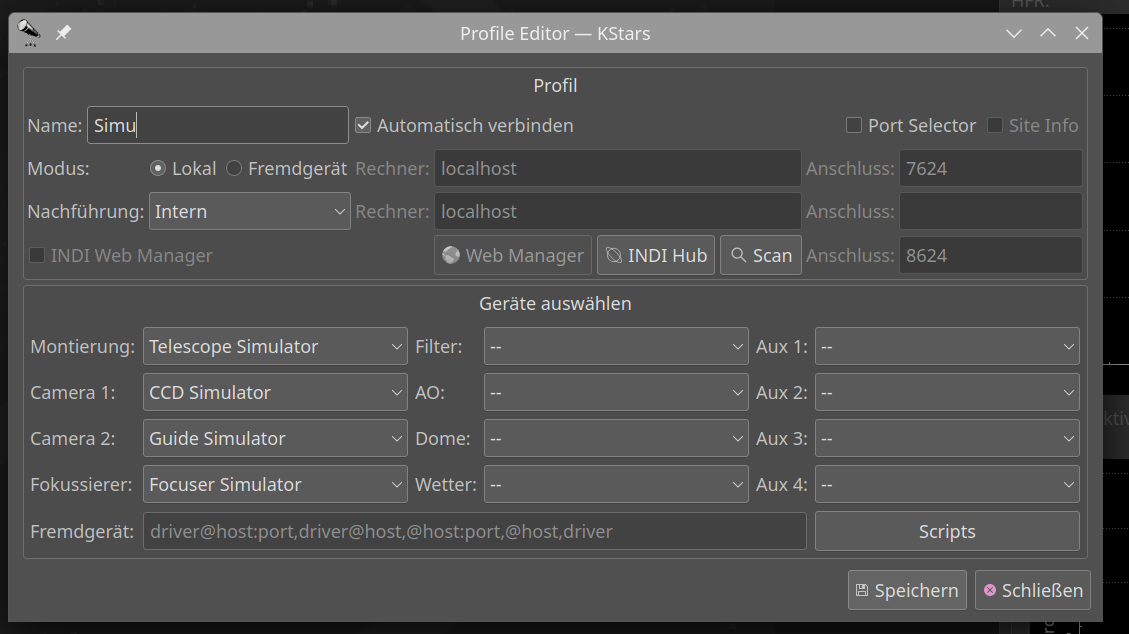Open the Montierung Telescope Simulator dropdown
The width and height of the screenshot is (1129, 634).
275,346
